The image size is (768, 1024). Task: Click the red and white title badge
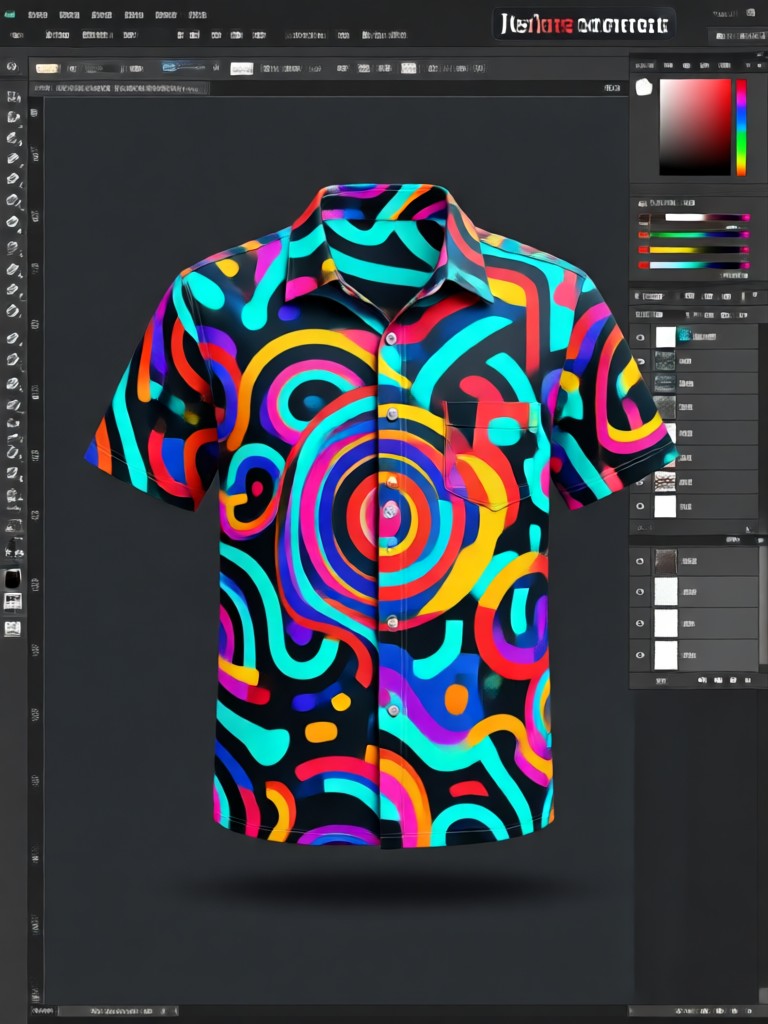pyautogui.click(x=583, y=24)
